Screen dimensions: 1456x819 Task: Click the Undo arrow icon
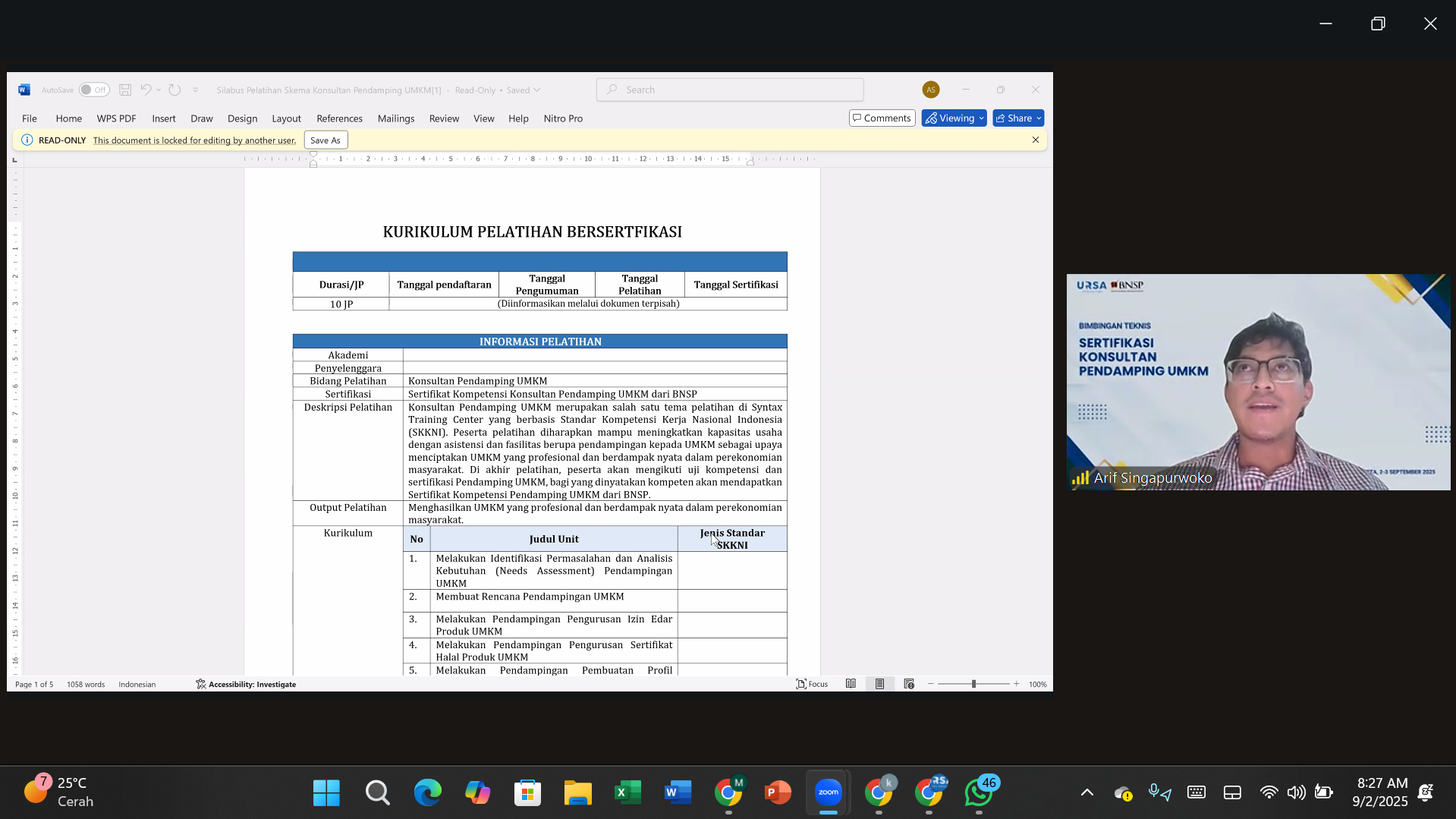146,90
